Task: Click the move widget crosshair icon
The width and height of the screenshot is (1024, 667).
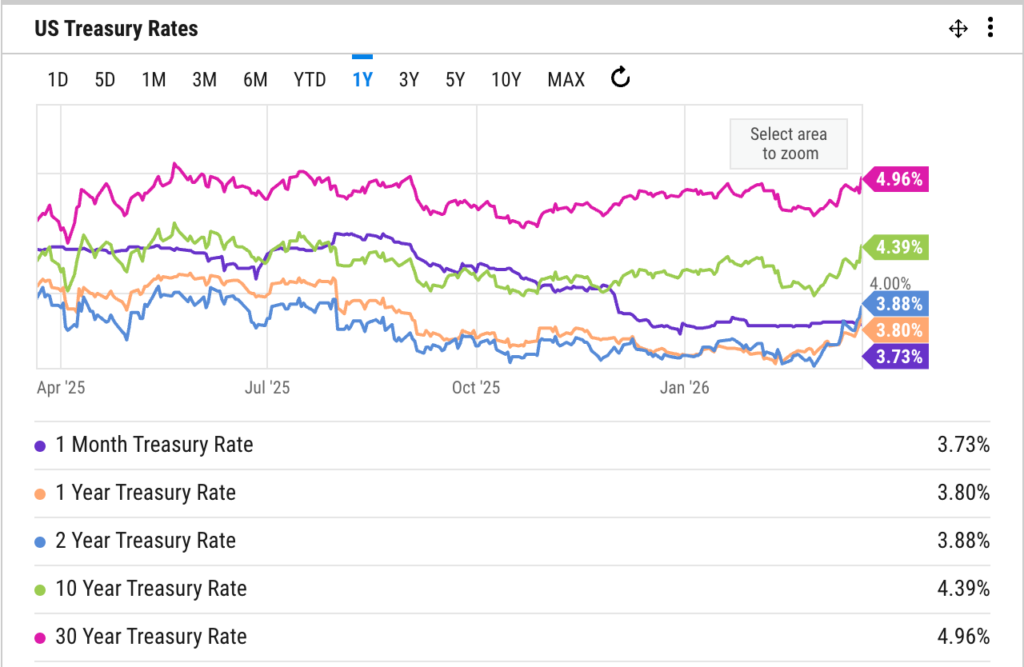Action: 958,29
